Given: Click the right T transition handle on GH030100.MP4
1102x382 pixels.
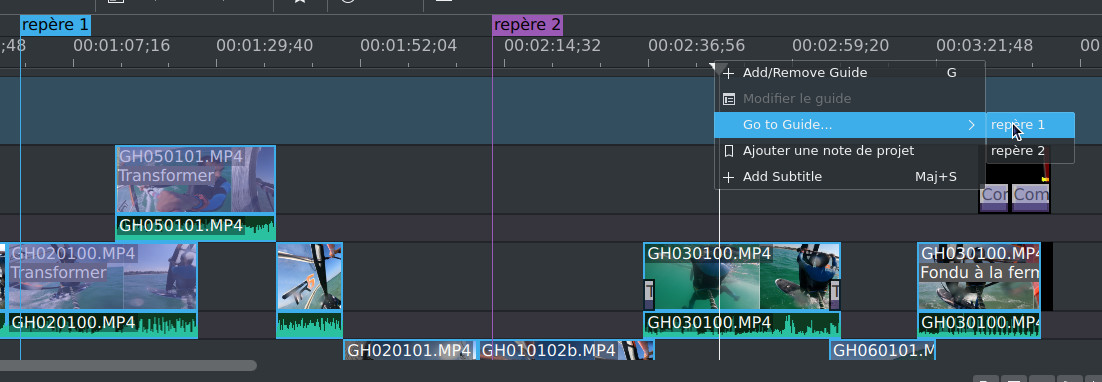Looking at the screenshot, I should click(835, 294).
